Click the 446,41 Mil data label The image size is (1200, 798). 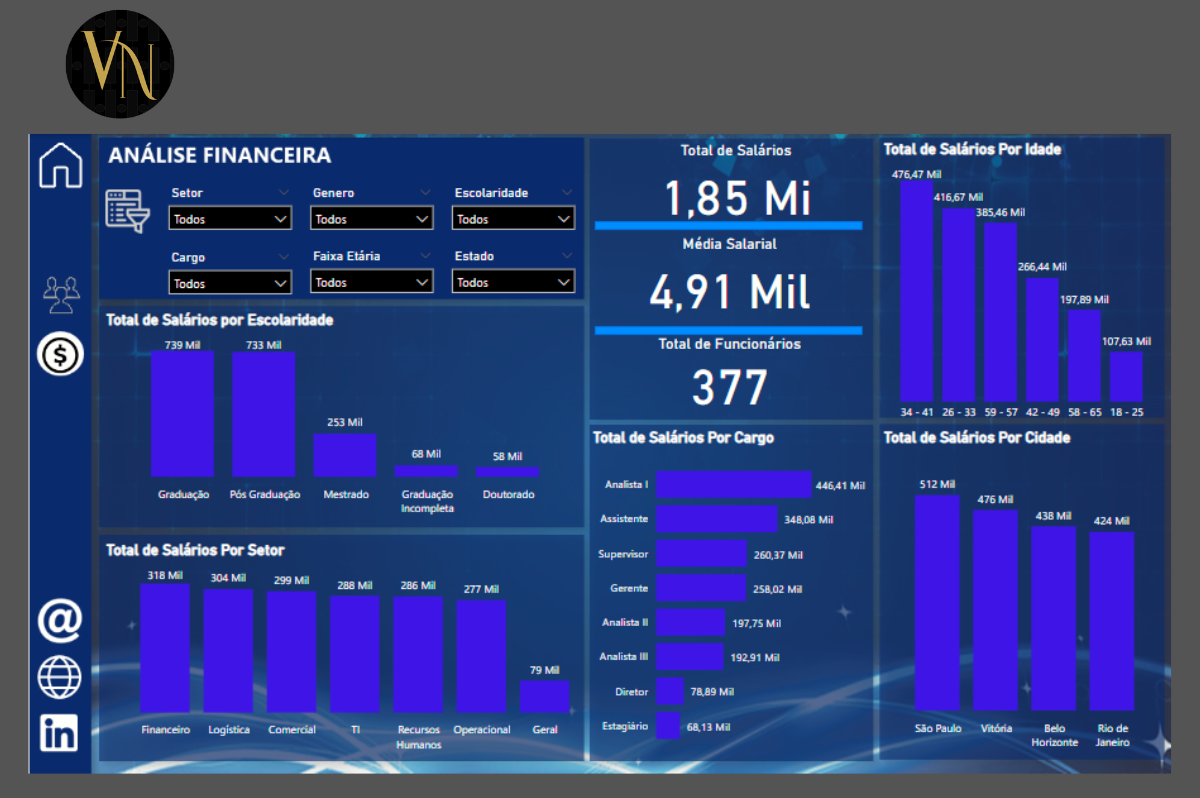click(841, 486)
